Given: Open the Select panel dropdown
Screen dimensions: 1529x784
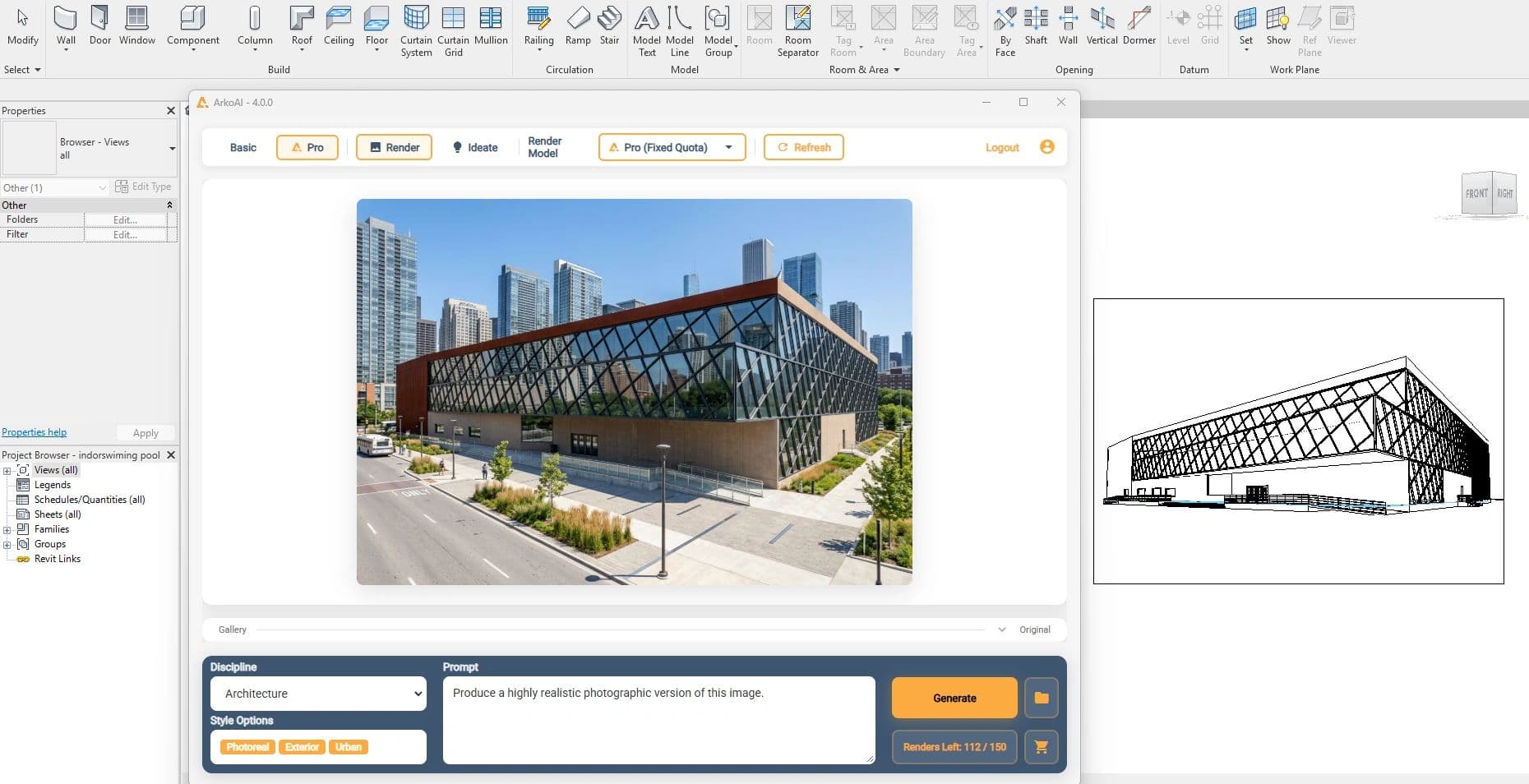Looking at the screenshot, I should pyautogui.click(x=22, y=70).
